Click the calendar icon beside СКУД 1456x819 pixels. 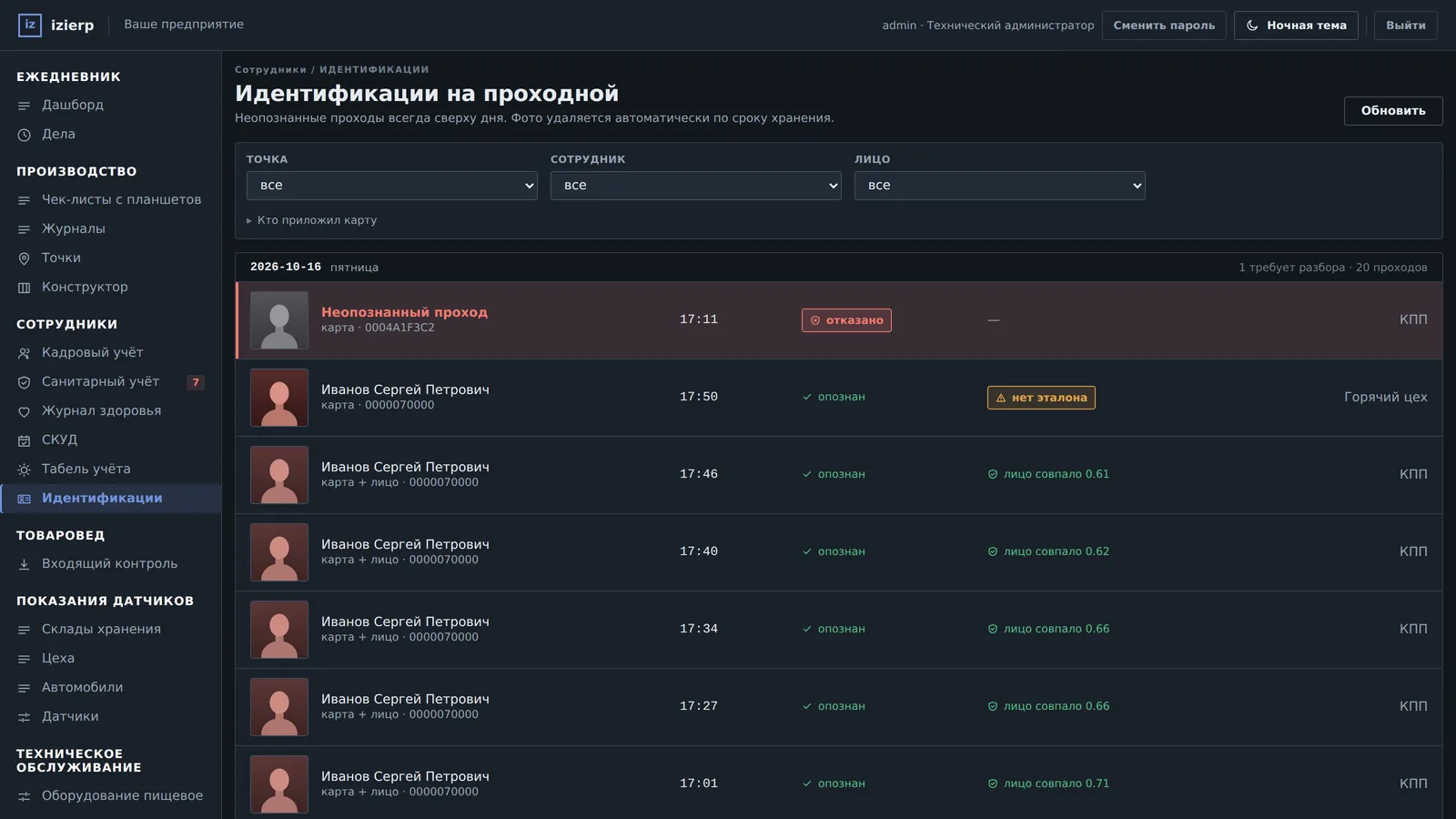point(25,440)
